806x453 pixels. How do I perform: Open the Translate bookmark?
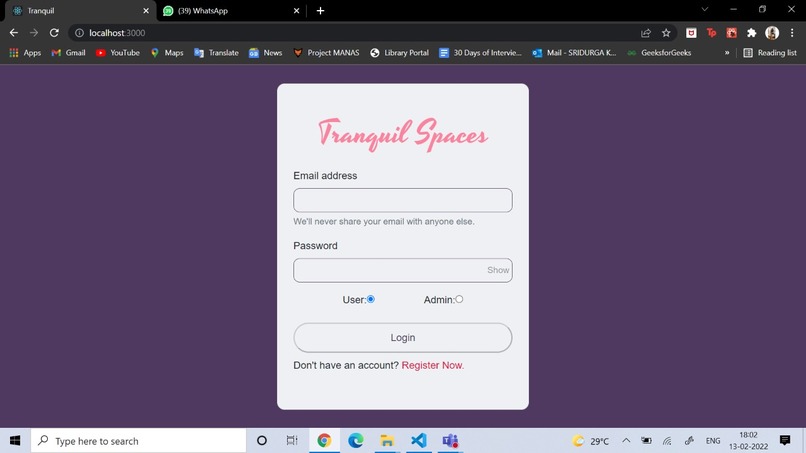216,52
